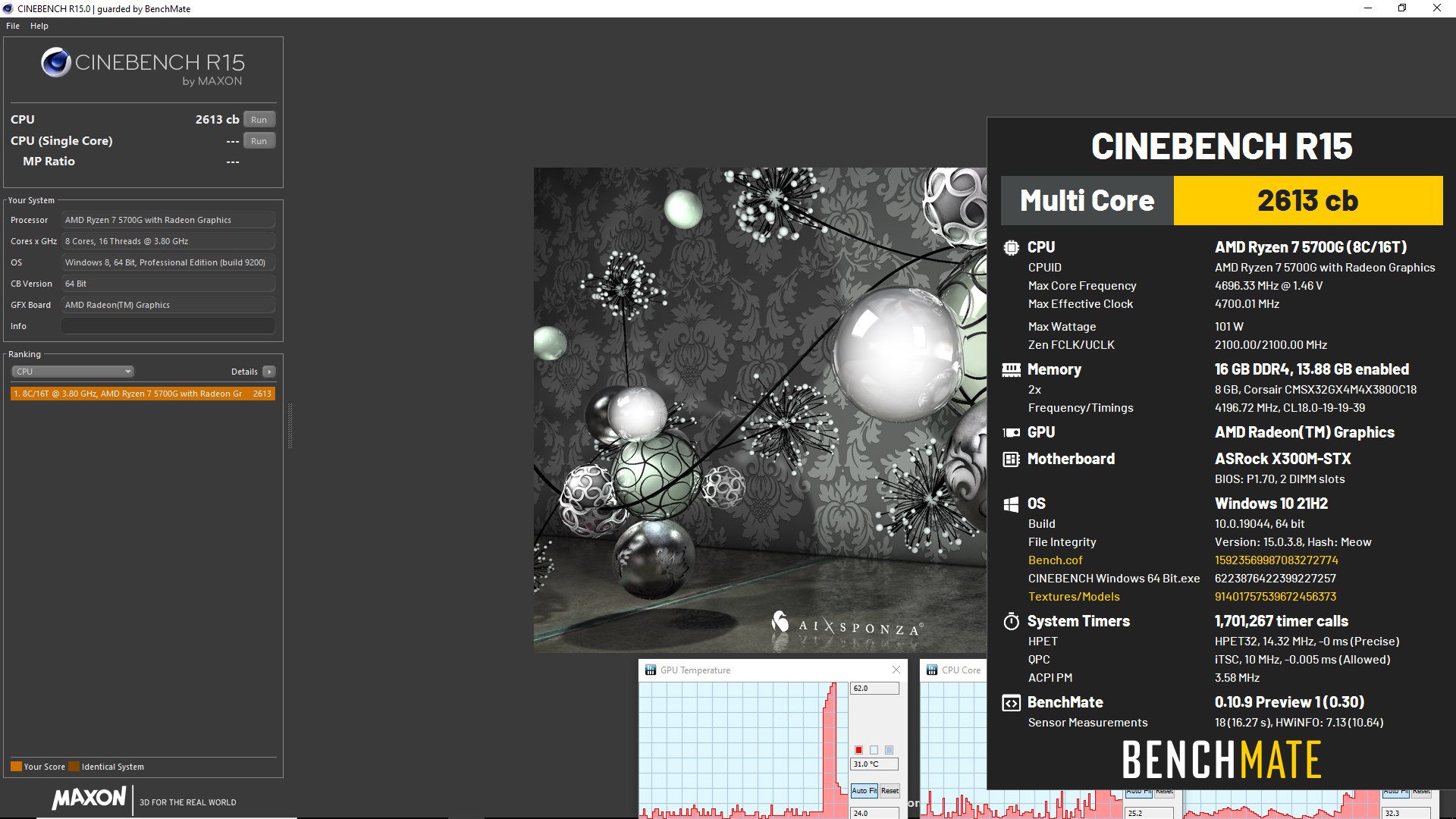
Task: Click the orange Your Score legend swatch
Action: (x=16, y=767)
